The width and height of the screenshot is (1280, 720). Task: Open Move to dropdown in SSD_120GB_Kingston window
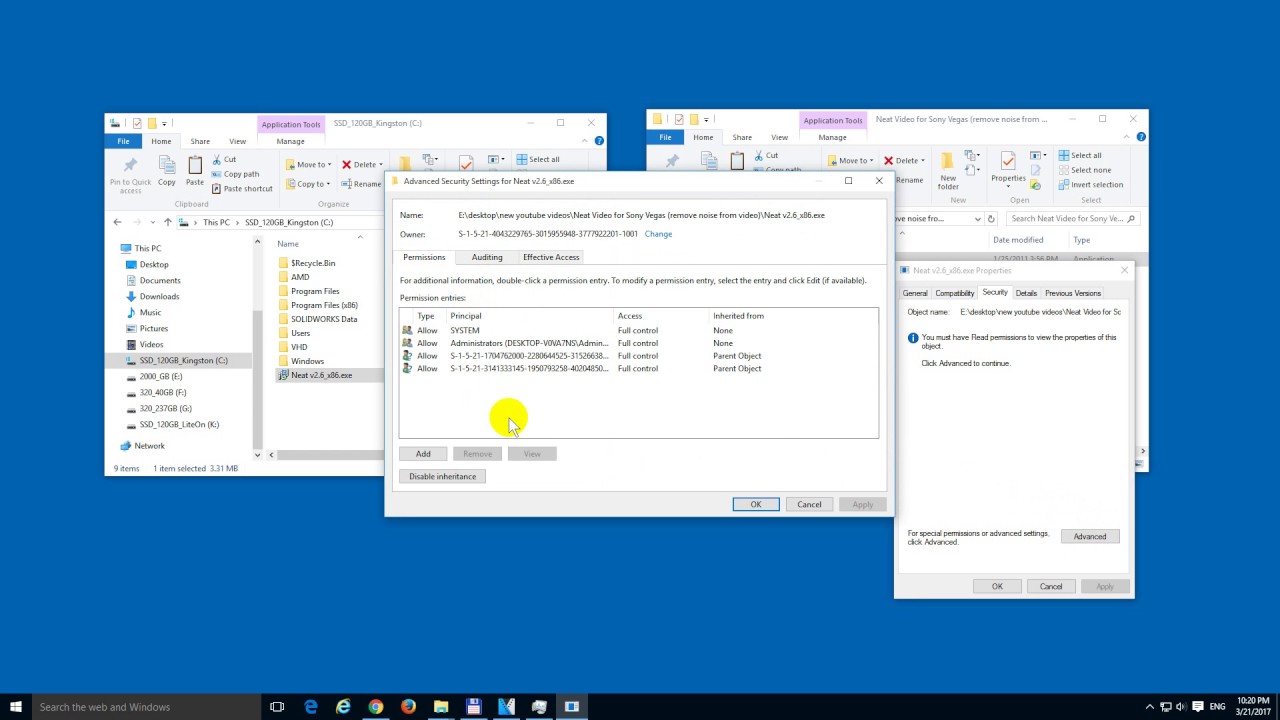[307, 164]
